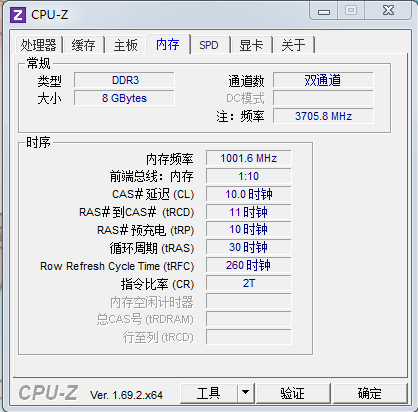Click the 内存频率 label
The width and height of the screenshot is (418, 412).
170,159
